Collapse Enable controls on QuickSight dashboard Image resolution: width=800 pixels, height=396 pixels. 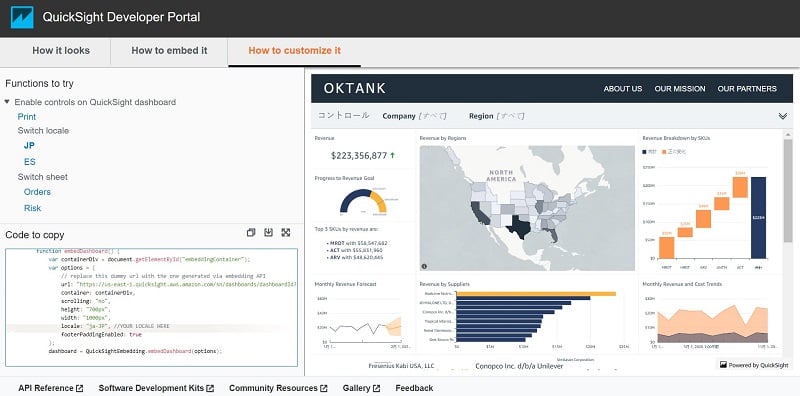coord(7,102)
